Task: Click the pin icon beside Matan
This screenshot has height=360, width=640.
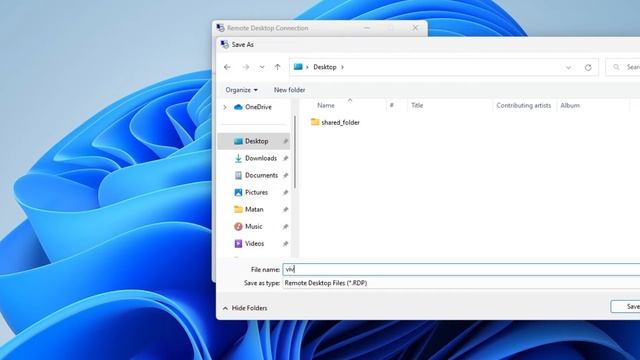Action: (285, 210)
